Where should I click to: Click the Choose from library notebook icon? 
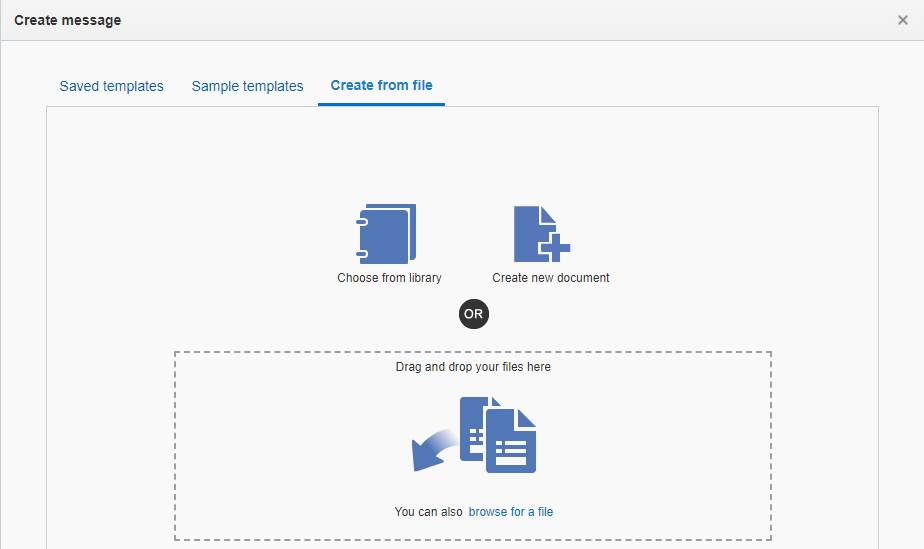pos(387,234)
